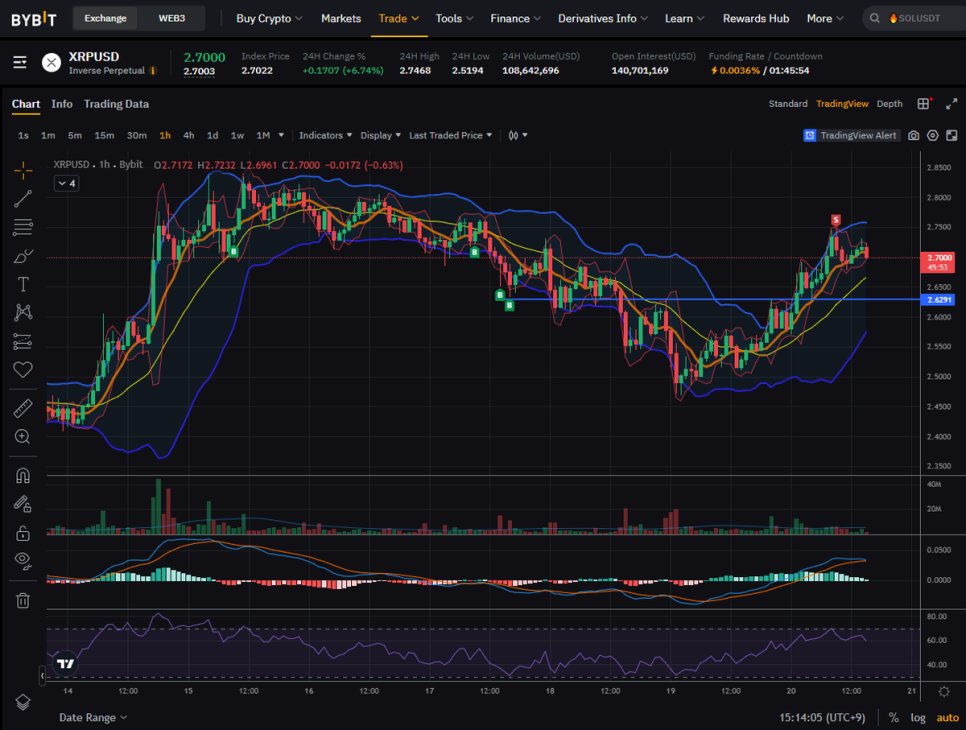
Task: Toggle percent scale mode
Action: (893, 718)
